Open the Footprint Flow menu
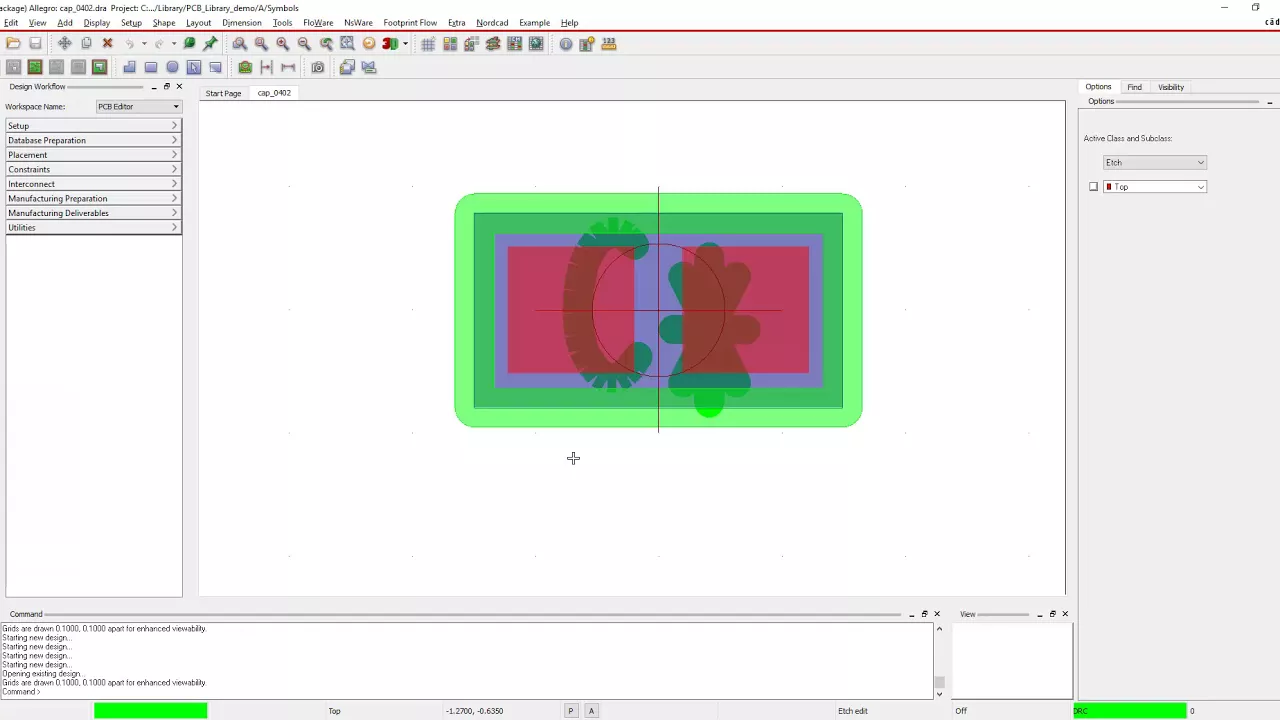Image resolution: width=1280 pixels, height=720 pixels. [x=410, y=22]
